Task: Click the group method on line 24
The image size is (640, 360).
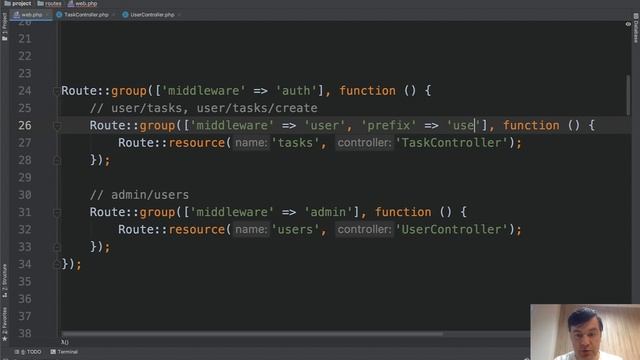Action: 129,91
